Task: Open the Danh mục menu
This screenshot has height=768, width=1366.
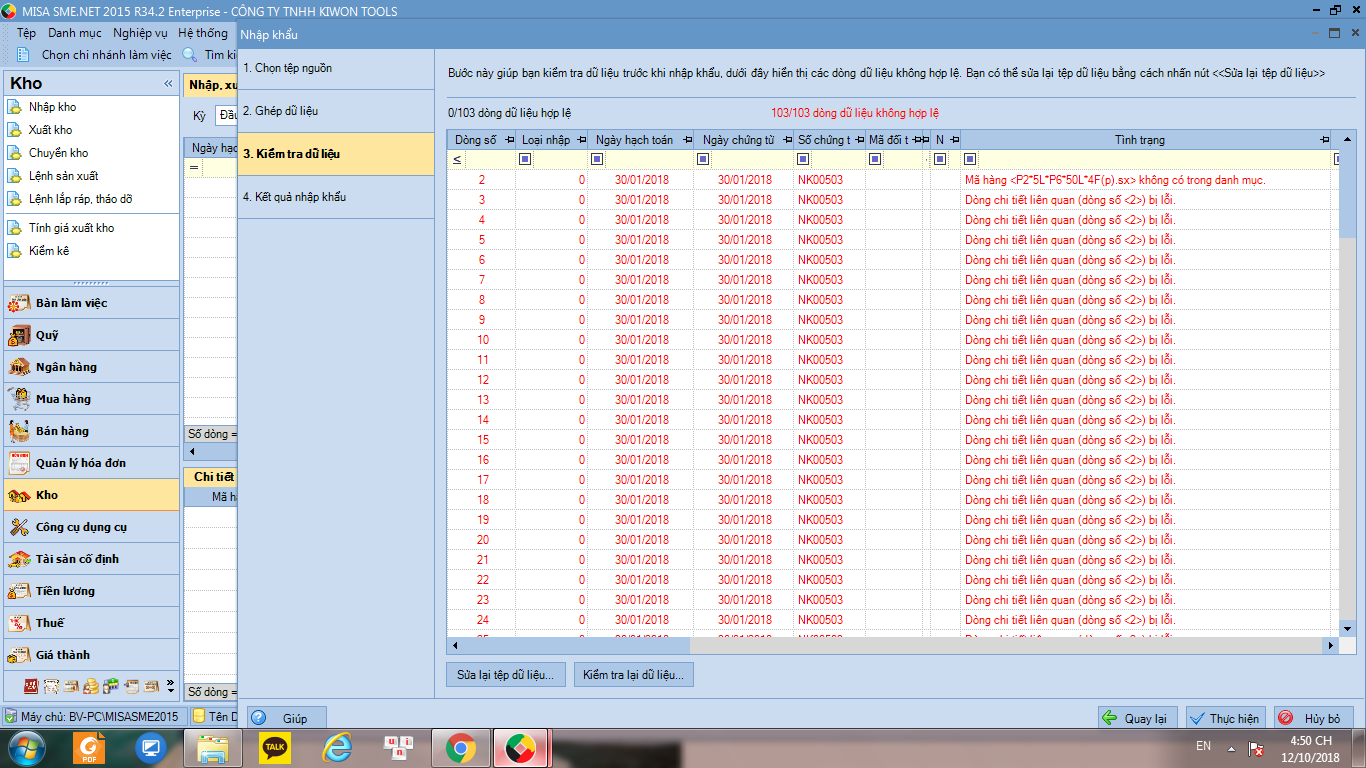Action: (x=75, y=33)
